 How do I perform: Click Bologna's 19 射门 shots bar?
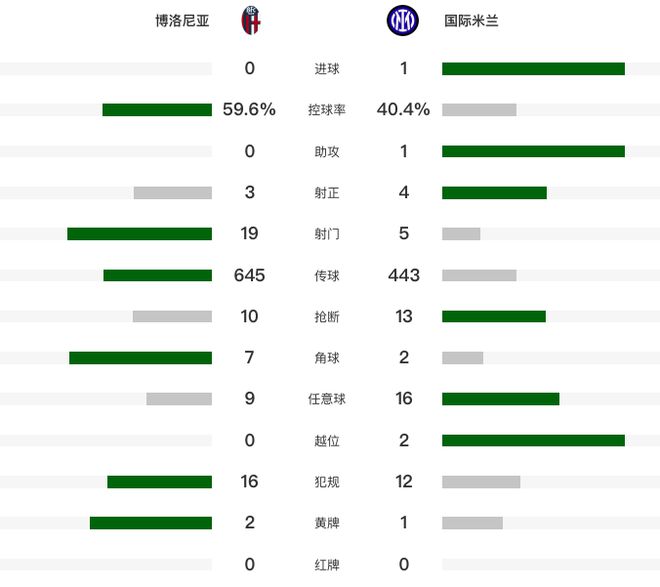[139, 234]
